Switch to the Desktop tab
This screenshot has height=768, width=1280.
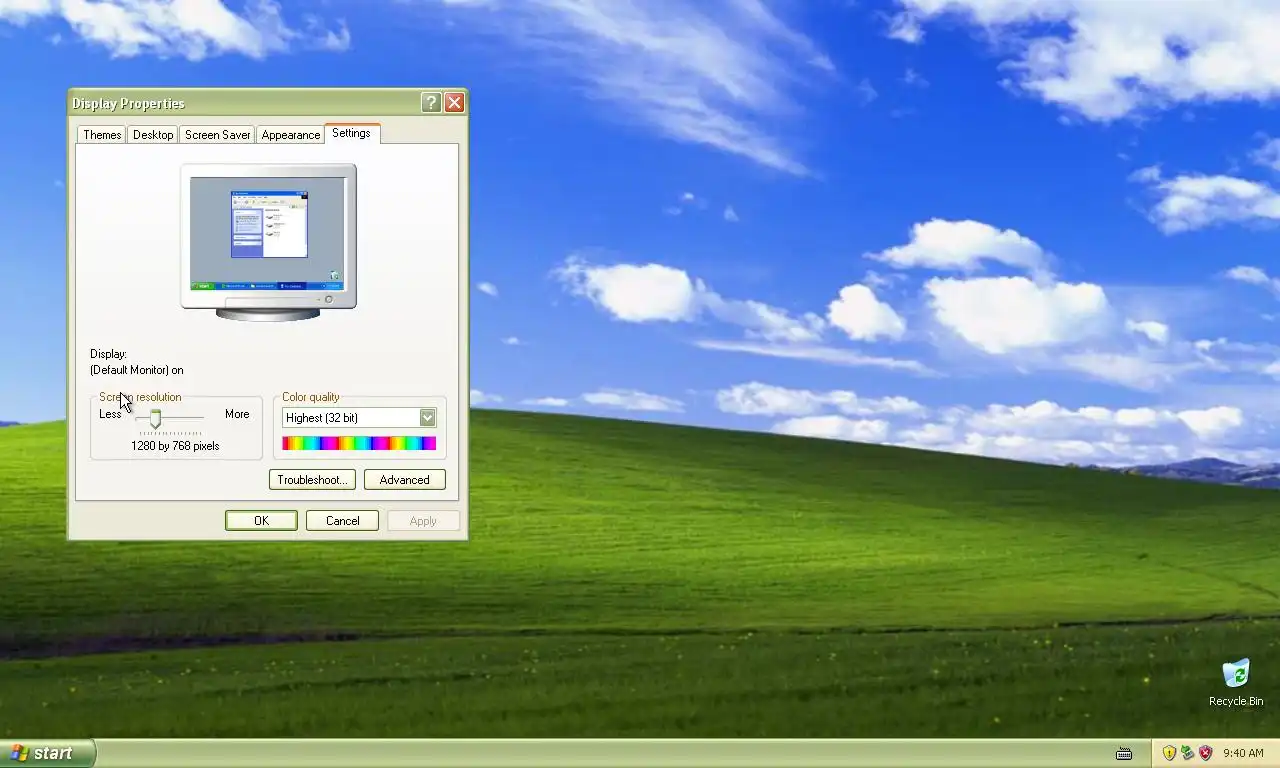pyautogui.click(x=153, y=135)
